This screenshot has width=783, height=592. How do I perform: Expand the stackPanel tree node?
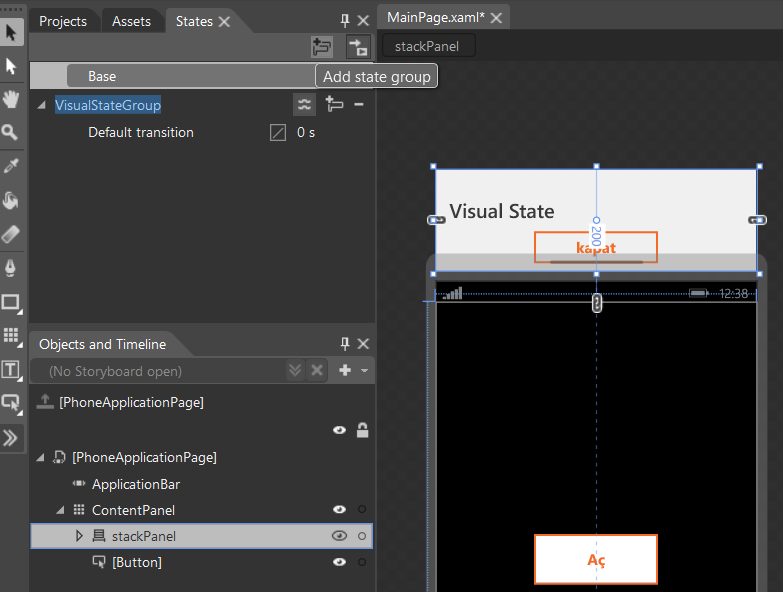79,536
